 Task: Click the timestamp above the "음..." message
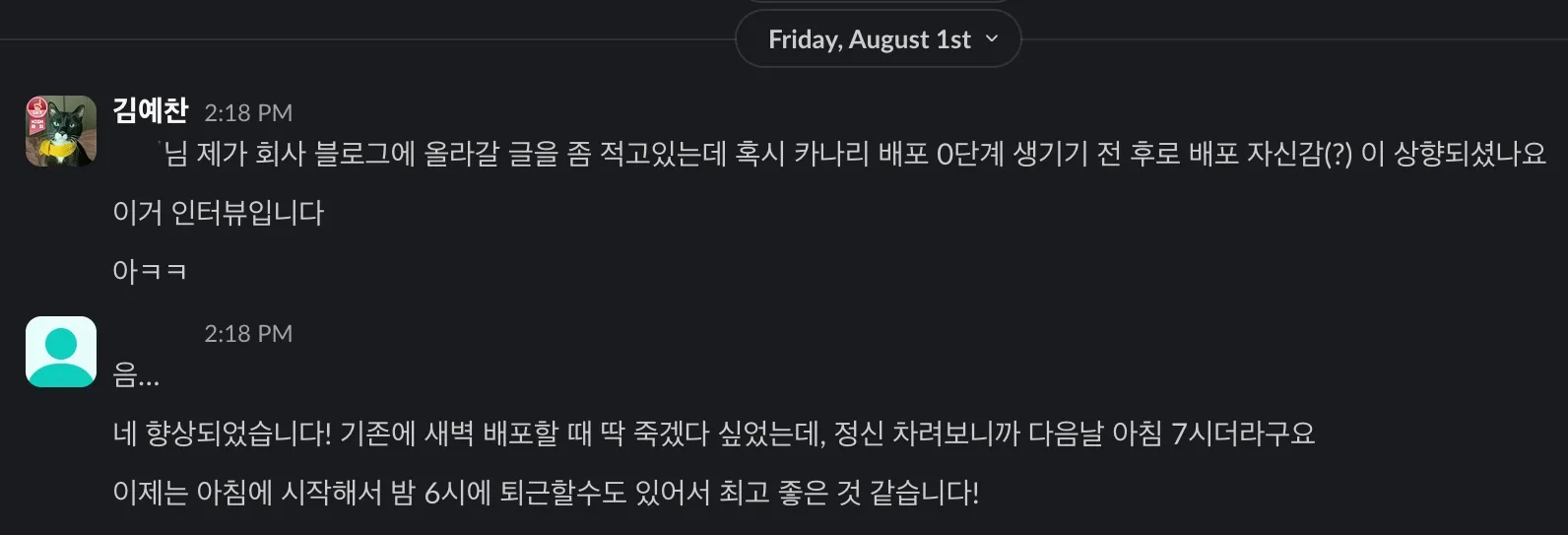(x=248, y=334)
